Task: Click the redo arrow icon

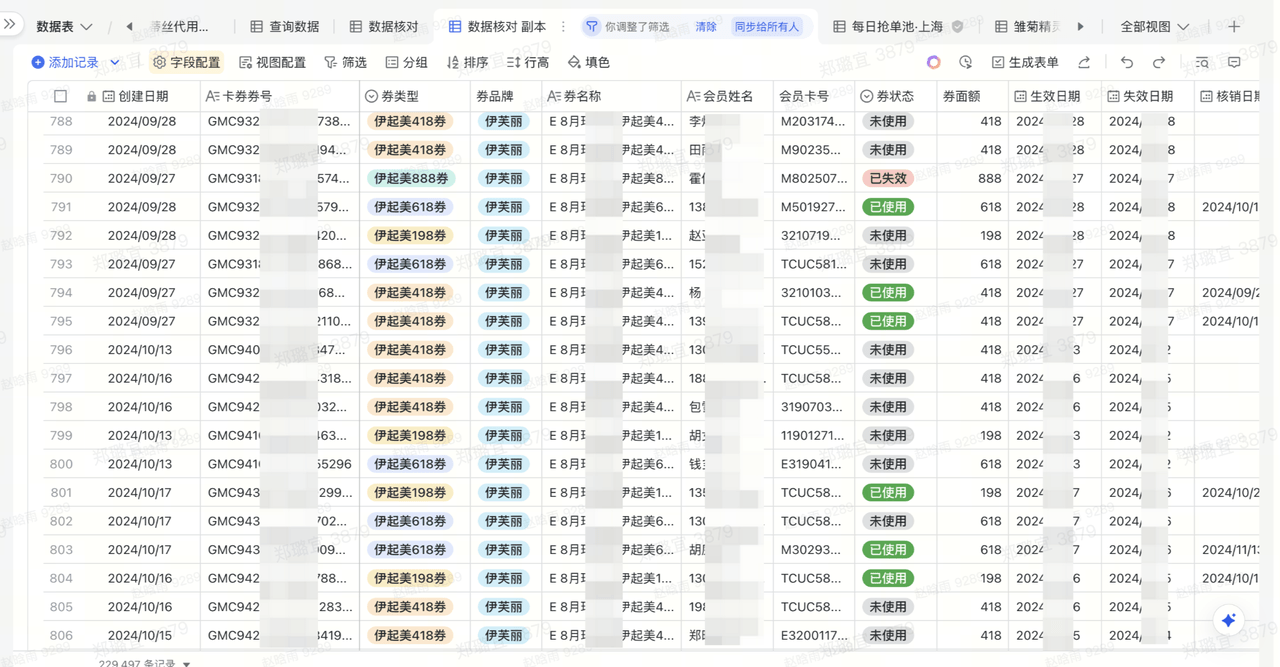Action: [1159, 62]
